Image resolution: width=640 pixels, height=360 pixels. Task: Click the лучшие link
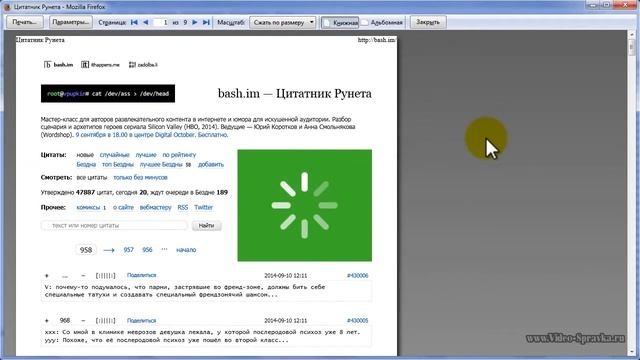[146, 155]
